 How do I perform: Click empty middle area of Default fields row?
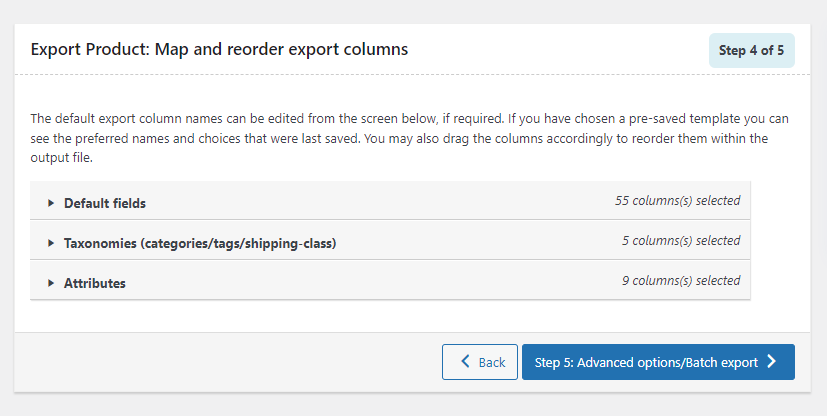(x=380, y=202)
